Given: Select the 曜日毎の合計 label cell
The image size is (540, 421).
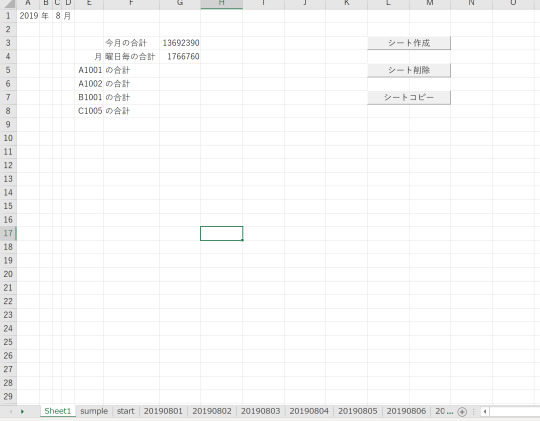Looking at the screenshot, I should pyautogui.click(x=131, y=57).
